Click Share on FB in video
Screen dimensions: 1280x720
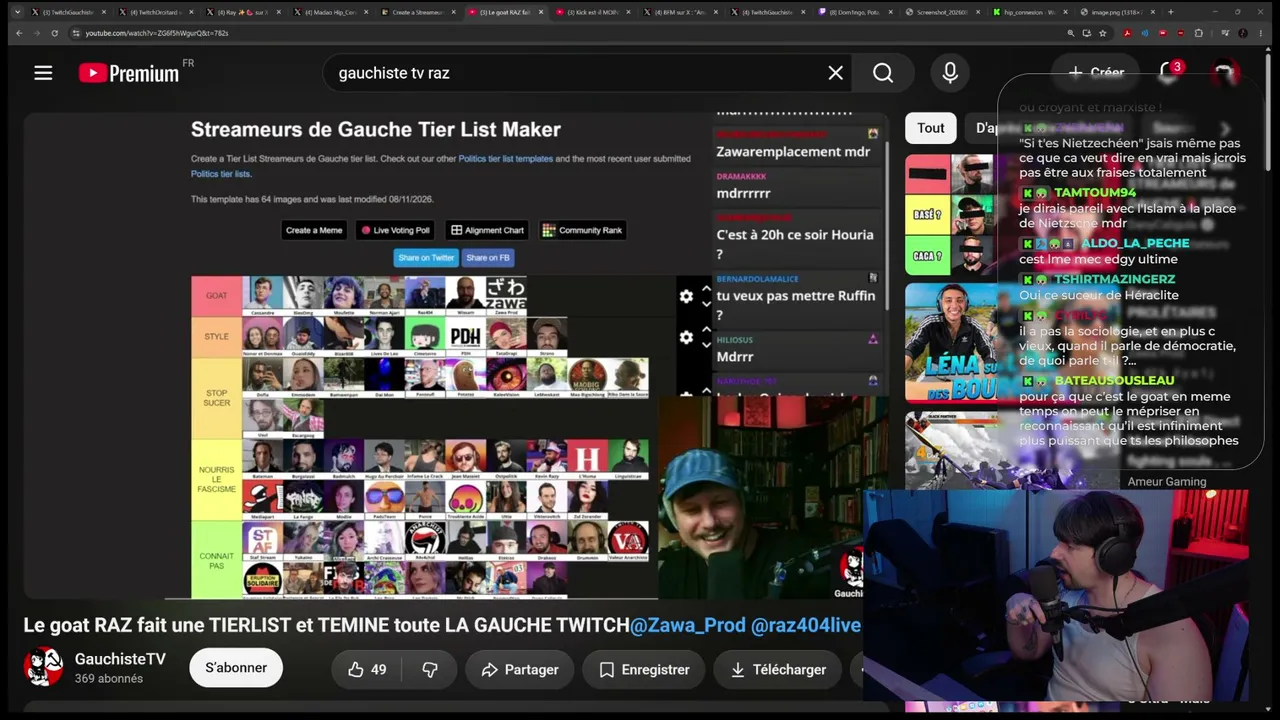(488, 257)
